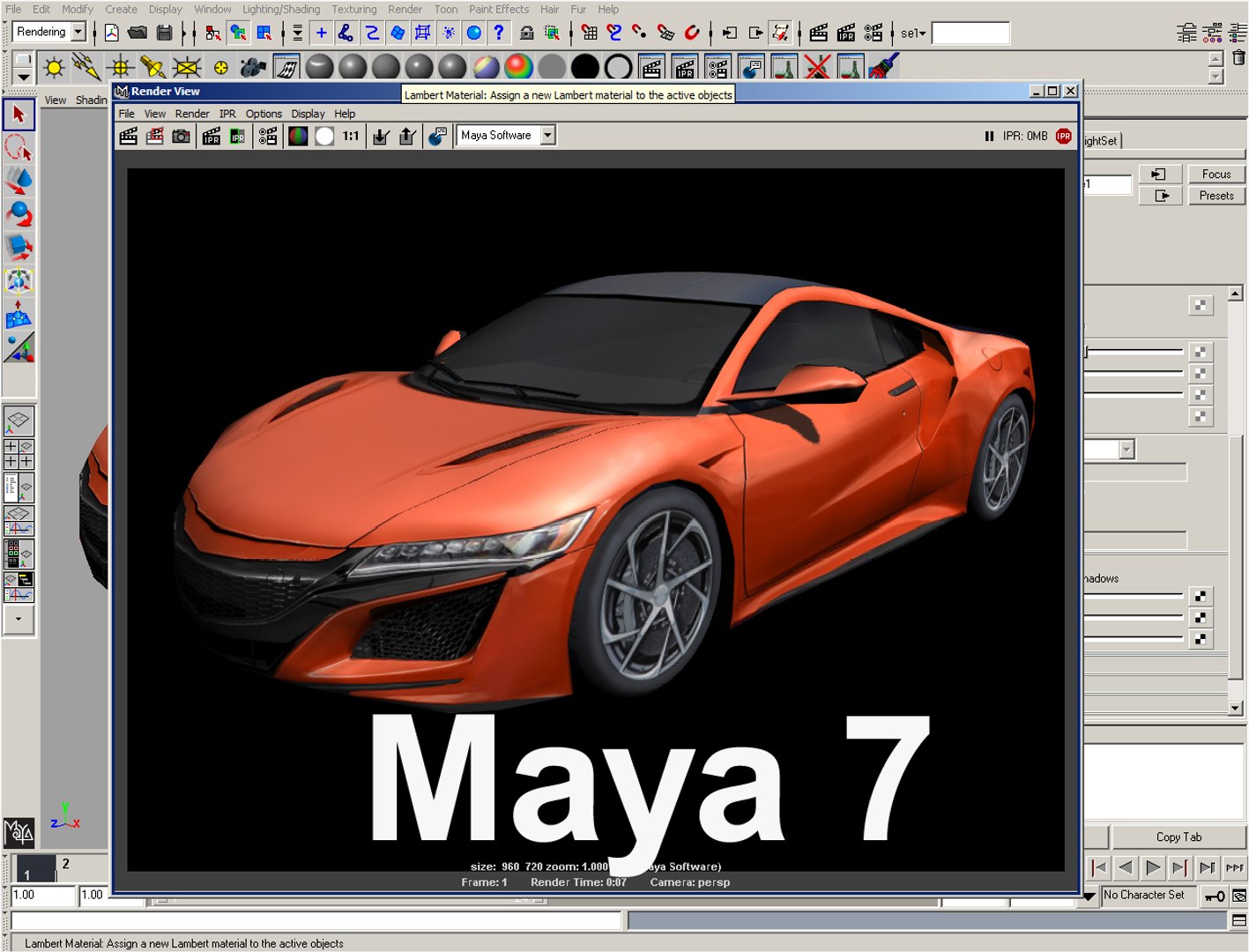Switch to the four-view layout
Screen dimensions: 1249x952
click(19, 454)
